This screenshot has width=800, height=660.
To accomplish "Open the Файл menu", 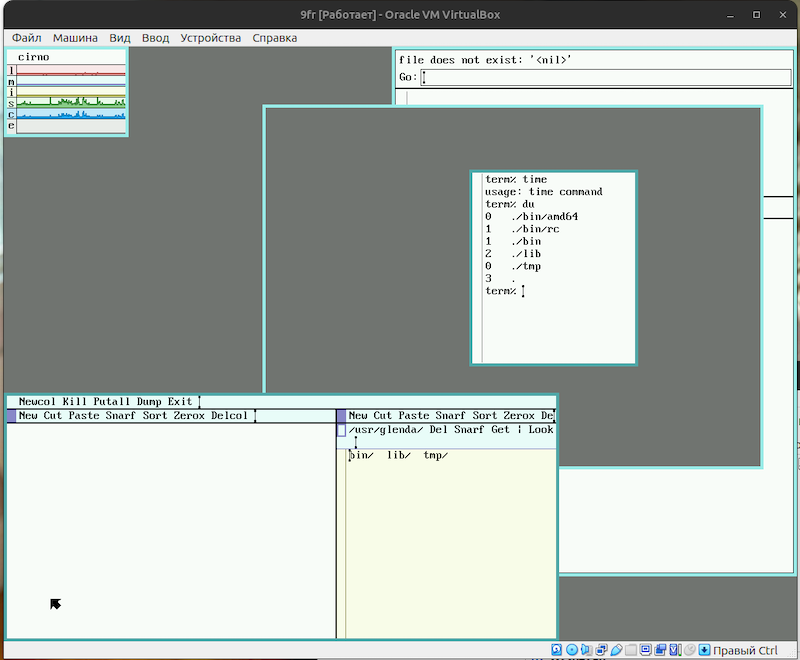I will pyautogui.click(x=27, y=38).
